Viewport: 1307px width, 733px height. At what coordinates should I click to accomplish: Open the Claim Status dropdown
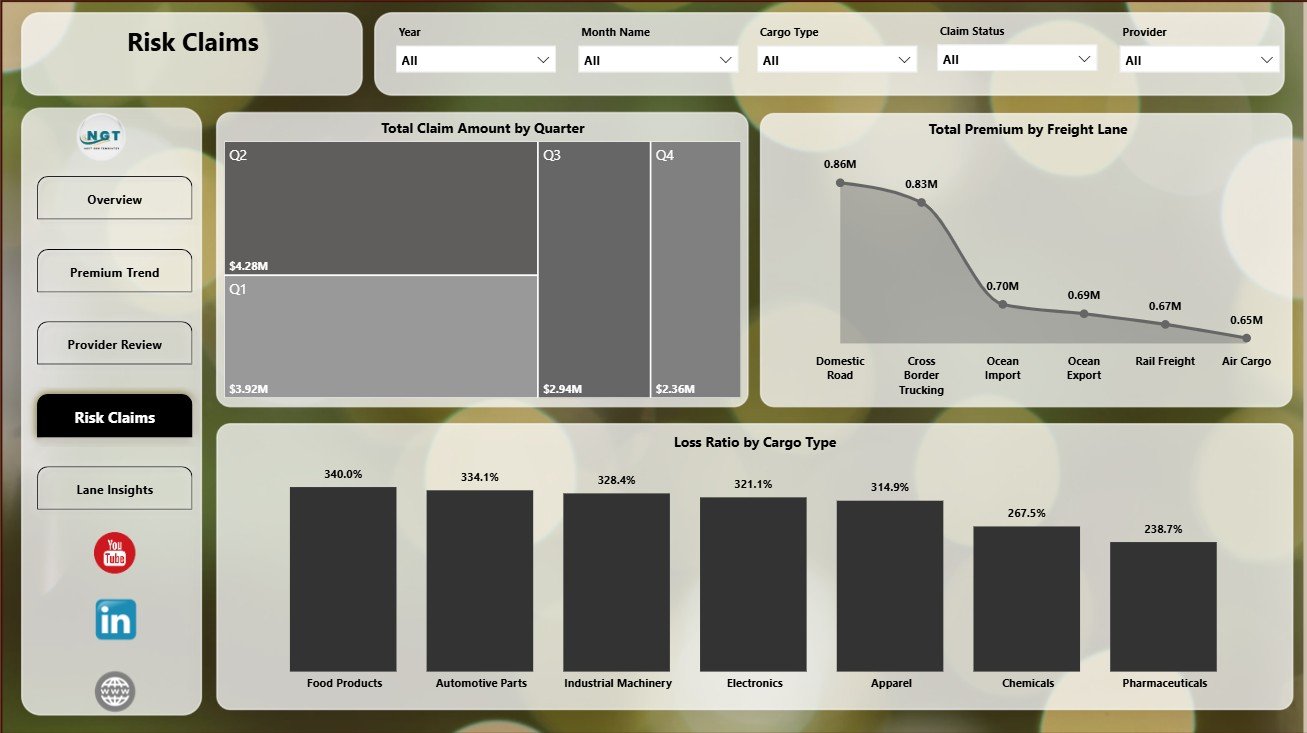pos(1017,59)
